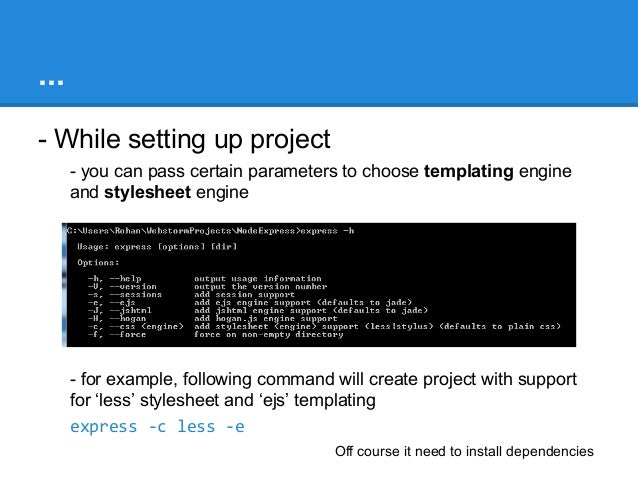Click 'Usage: express [options] [dir]' line
This screenshot has width=638, height=479.
157,247
